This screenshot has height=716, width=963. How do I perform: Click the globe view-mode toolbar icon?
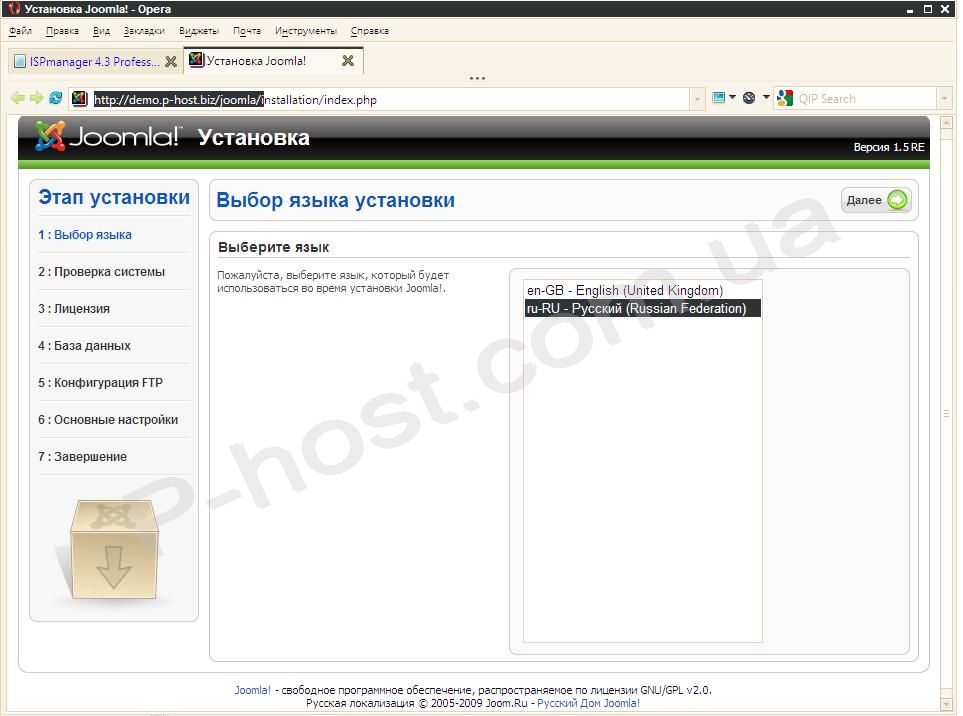click(749, 98)
